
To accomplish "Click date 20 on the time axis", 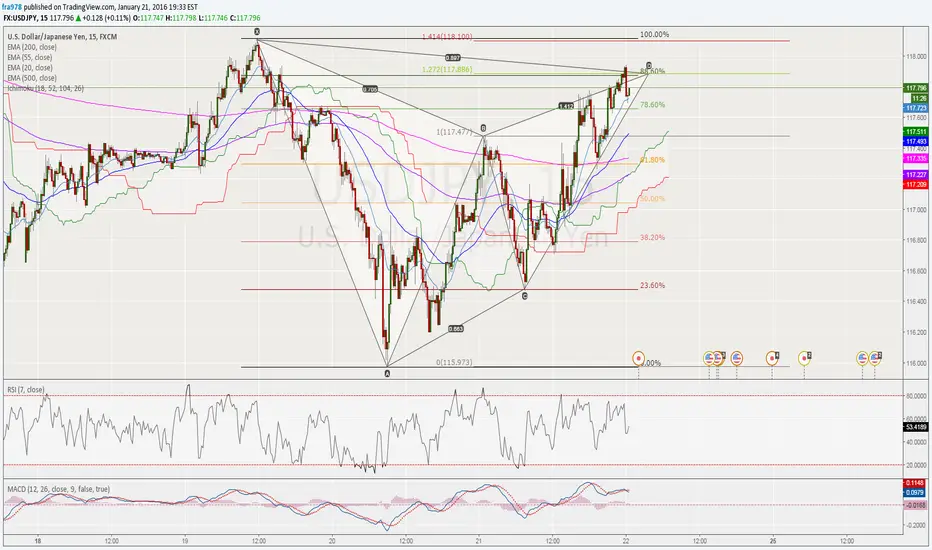I will [x=332, y=541].
